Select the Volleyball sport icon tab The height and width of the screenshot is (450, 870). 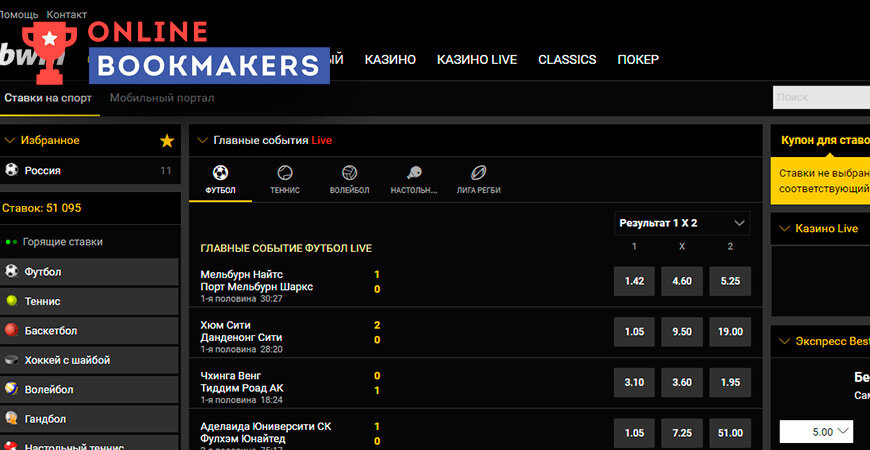[x=350, y=180]
